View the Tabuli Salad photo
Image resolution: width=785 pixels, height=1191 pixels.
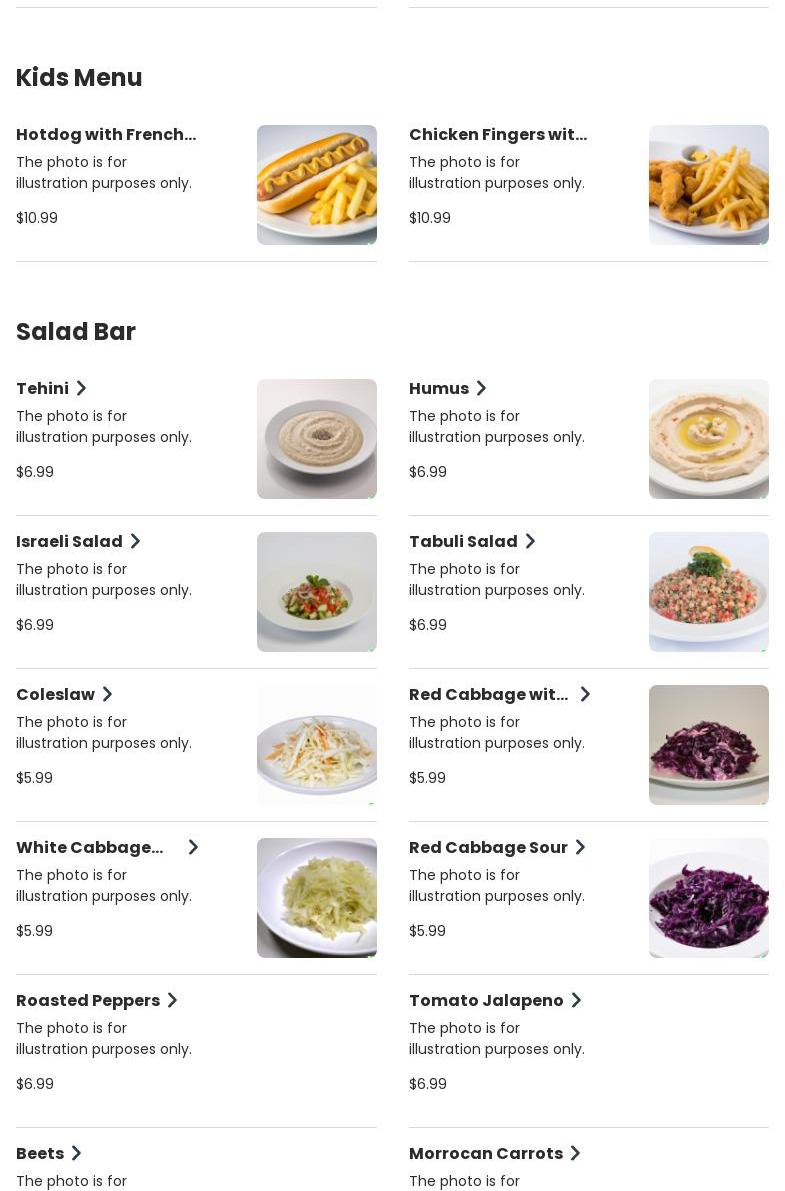708,592
